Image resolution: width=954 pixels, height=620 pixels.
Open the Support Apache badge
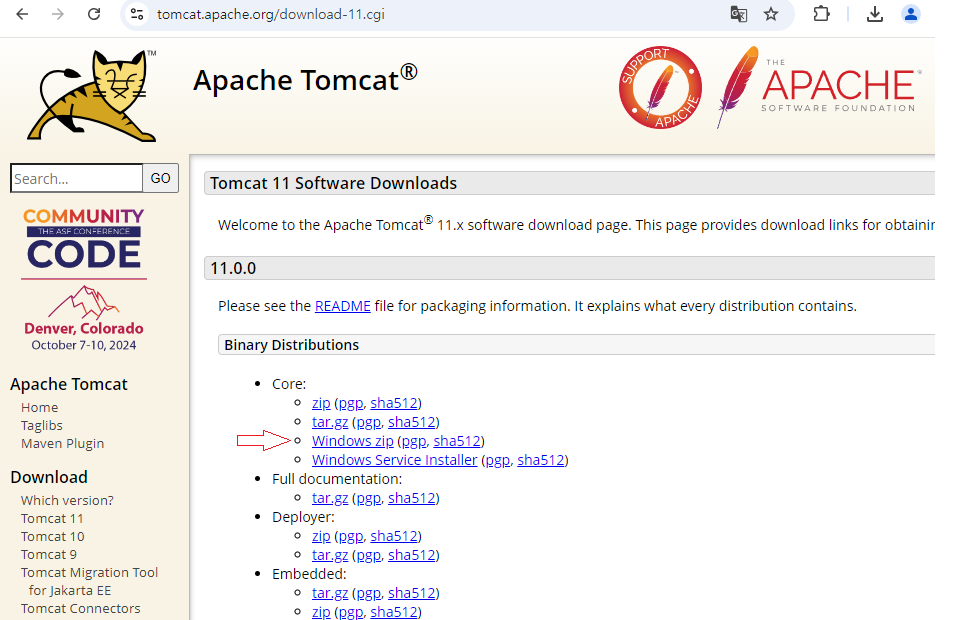659,87
